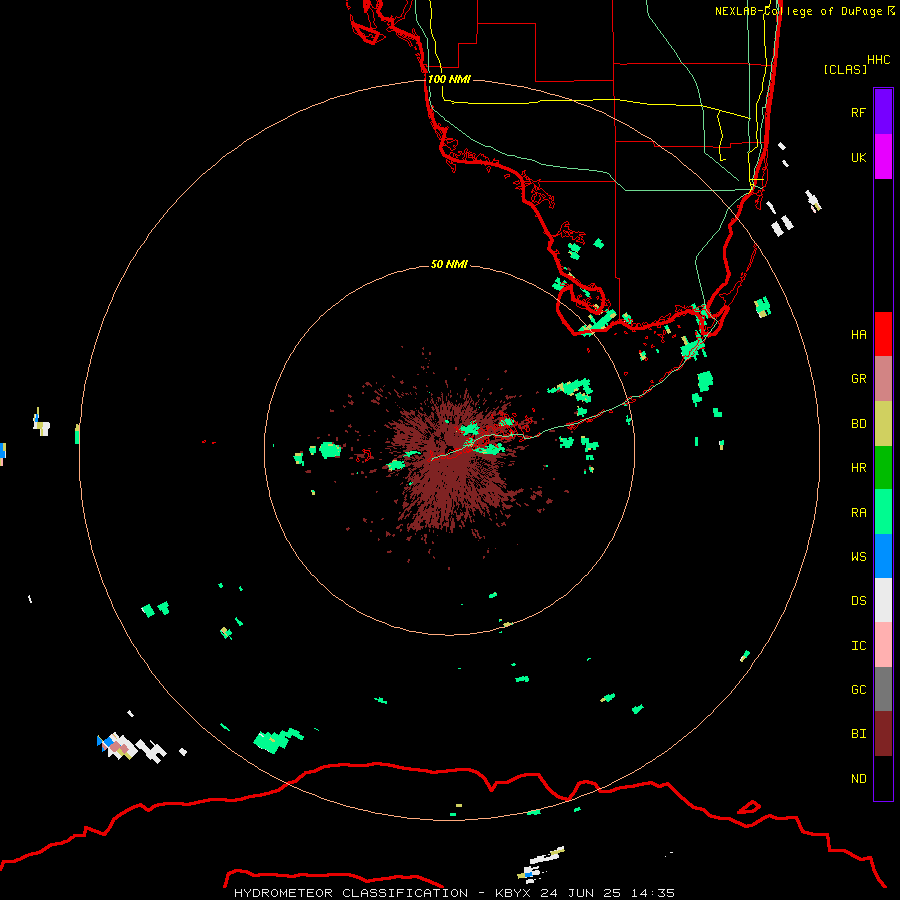Click the [CLAS] unit label
This screenshot has height=900, width=900.
click(x=845, y=69)
